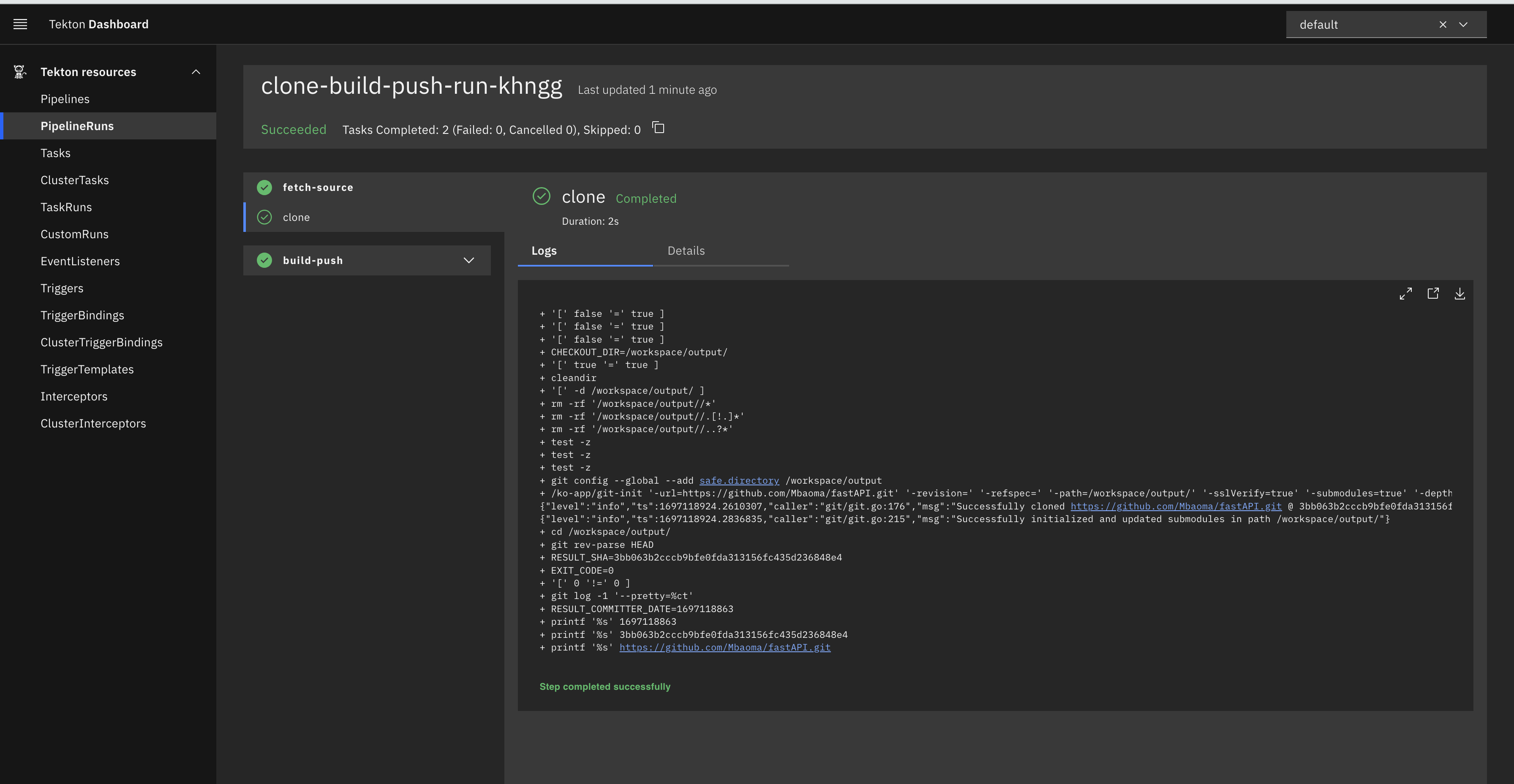Open the navigation hamburger menu
Screen dimensions: 1514x784
pos(20,24)
